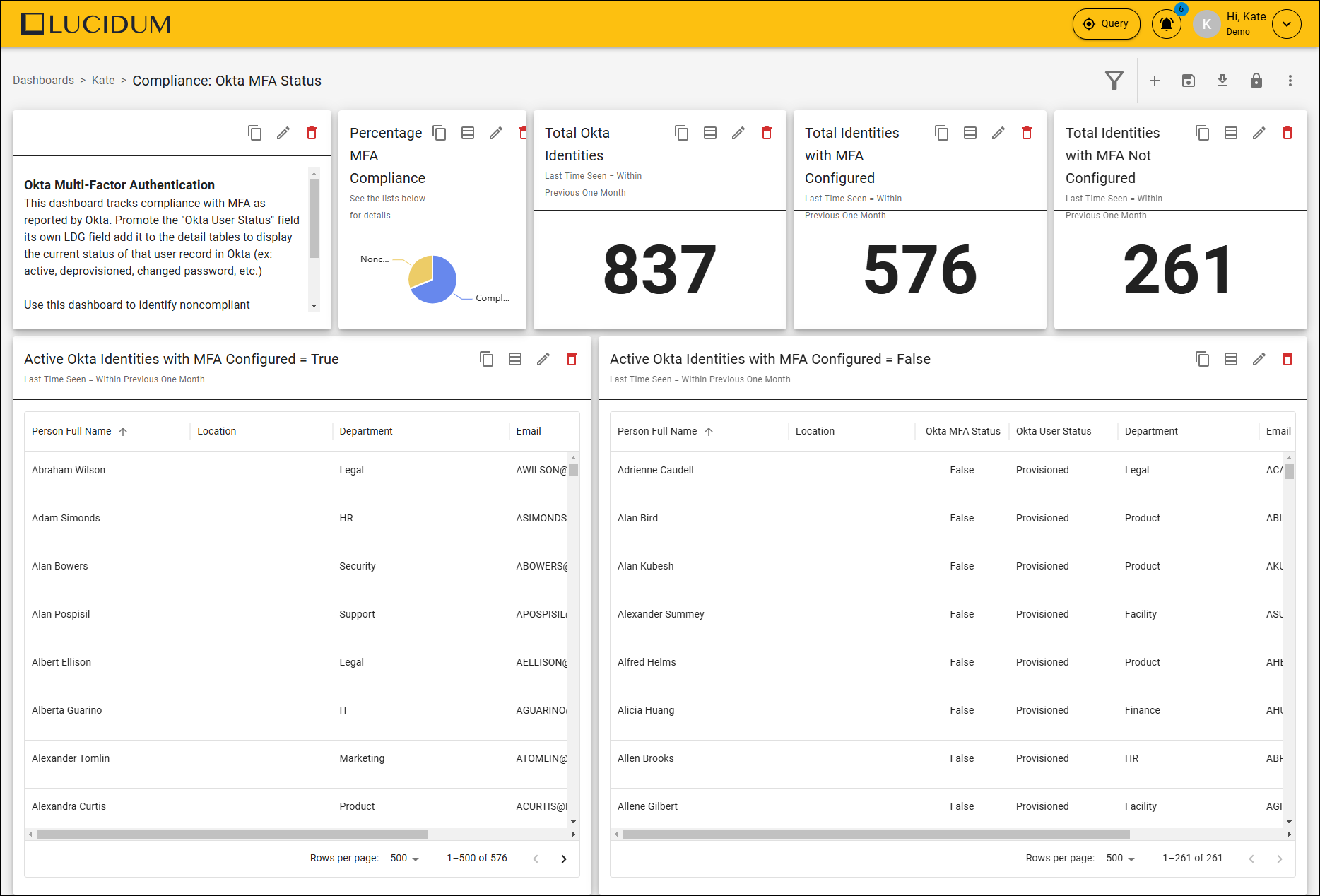Click the Lucidum logo
This screenshot has width=1320, height=896.
pyautogui.click(x=96, y=24)
